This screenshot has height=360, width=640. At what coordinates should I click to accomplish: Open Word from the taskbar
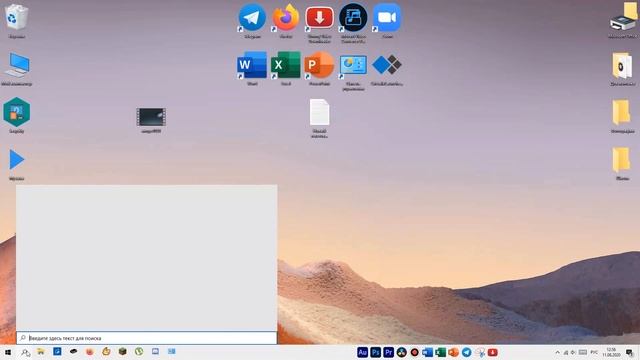(427, 352)
